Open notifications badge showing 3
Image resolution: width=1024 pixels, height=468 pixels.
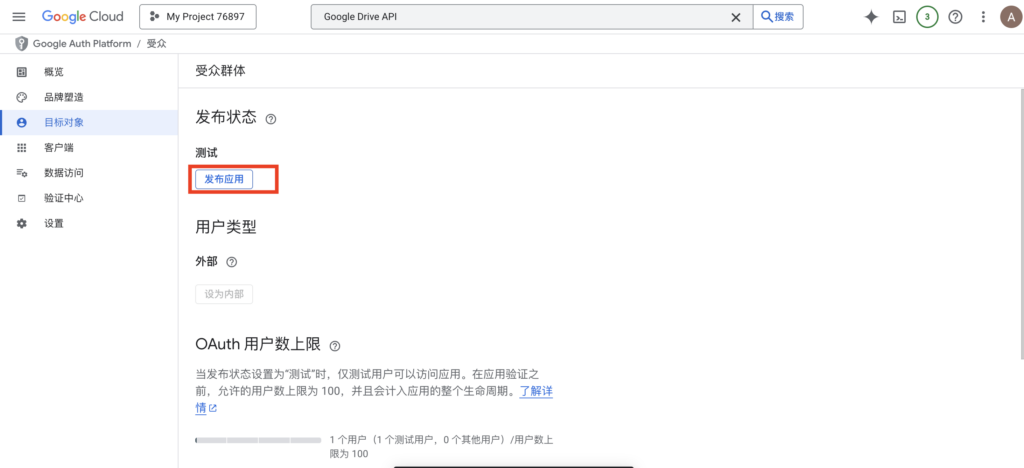coord(927,17)
